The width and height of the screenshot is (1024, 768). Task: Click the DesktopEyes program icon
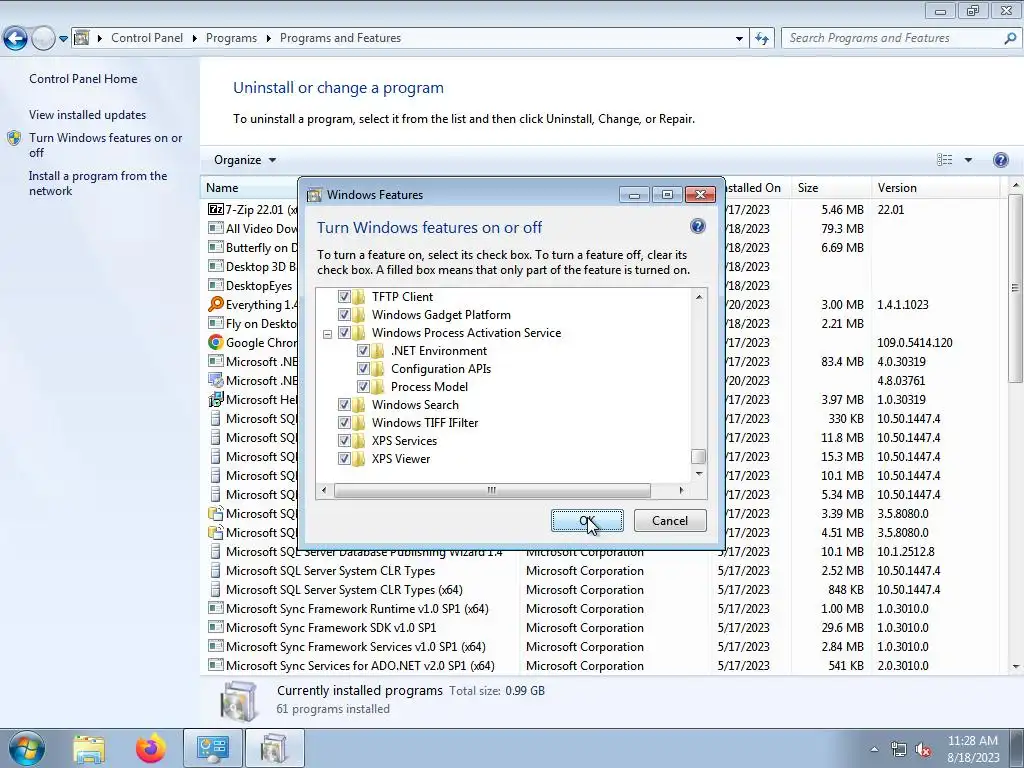click(x=216, y=285)
